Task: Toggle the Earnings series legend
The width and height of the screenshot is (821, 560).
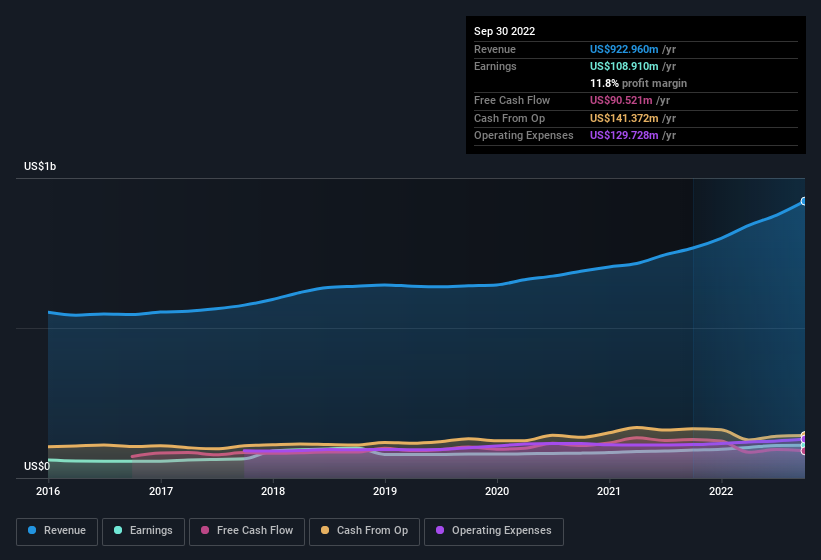Action: (143, 531)
